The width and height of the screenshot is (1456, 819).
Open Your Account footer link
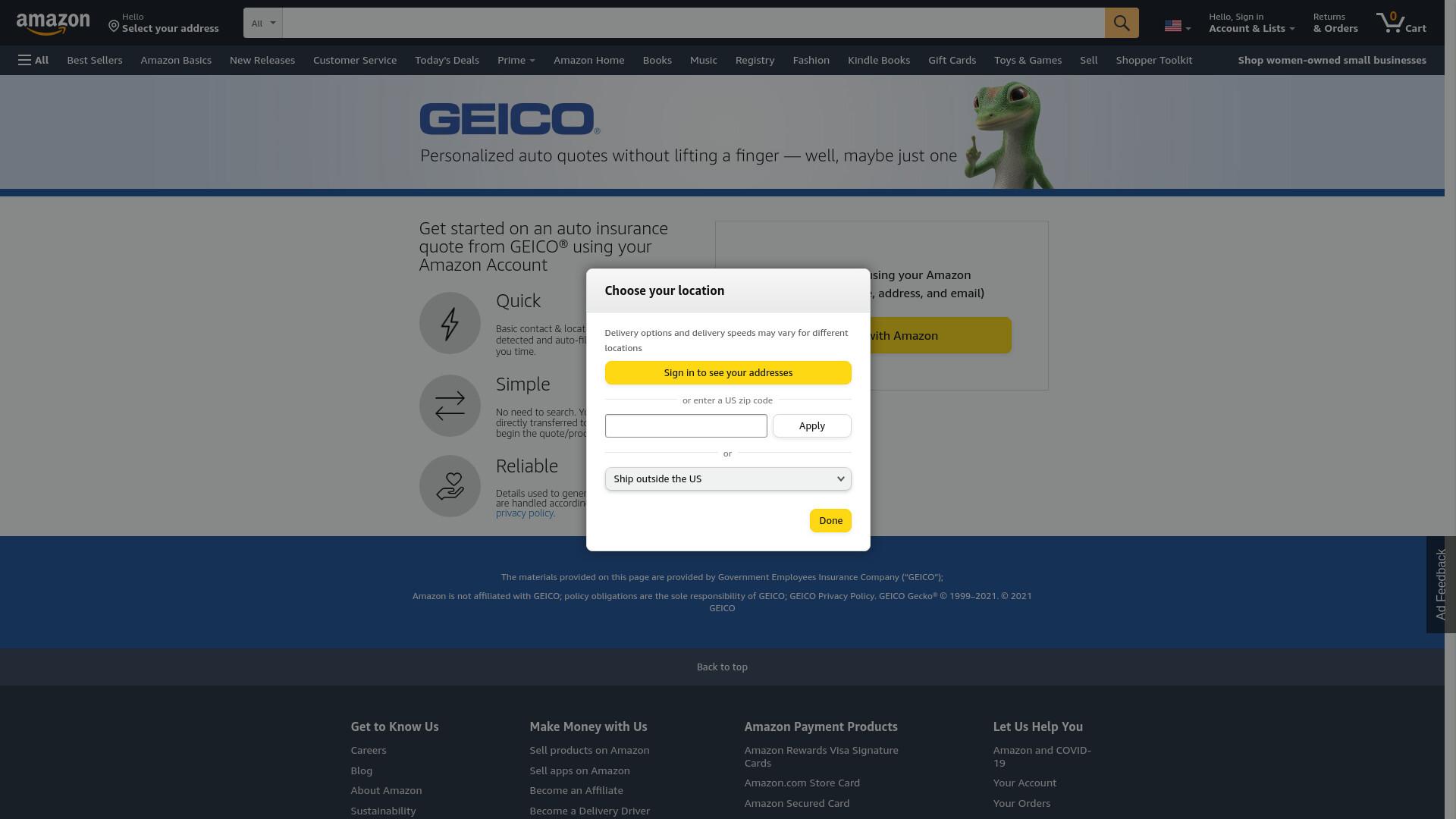click(x=1025, y=783)
